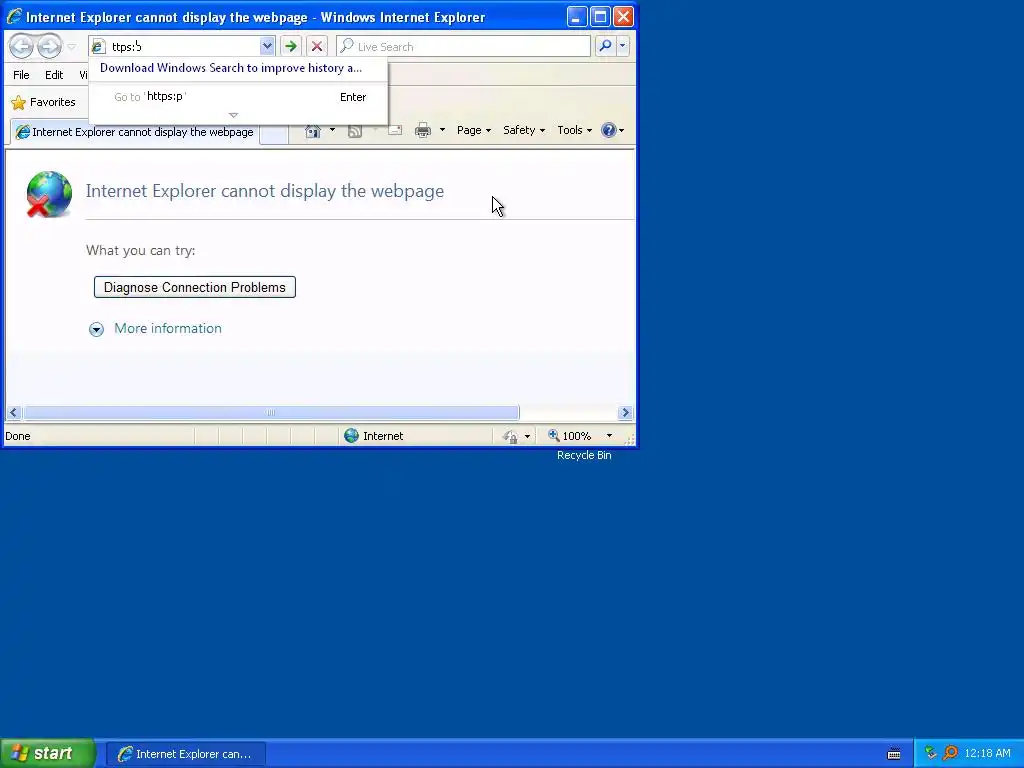Screen dimensions: 1024x768
Task: Minimize the Internet Explorer window
Action: pos(575,17)
